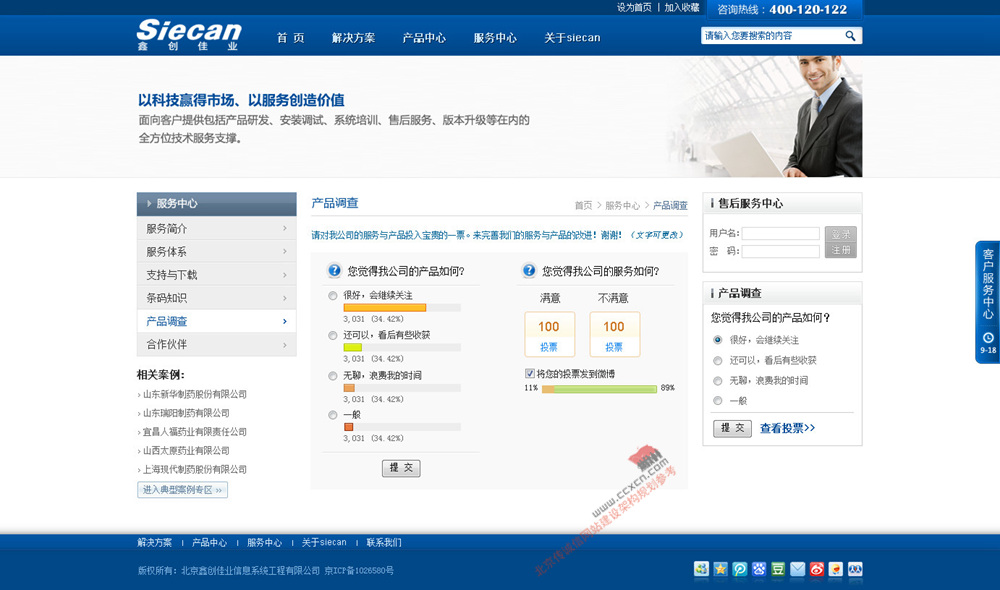Click the 用户名 username input field
This screenshot has width=1000, height=590.
click(x=780, y=233)
